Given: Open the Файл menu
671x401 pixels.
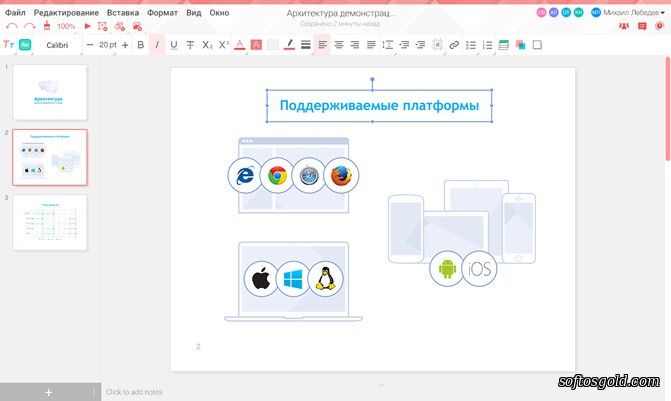Looking at the screenshot, I should 15,13.
